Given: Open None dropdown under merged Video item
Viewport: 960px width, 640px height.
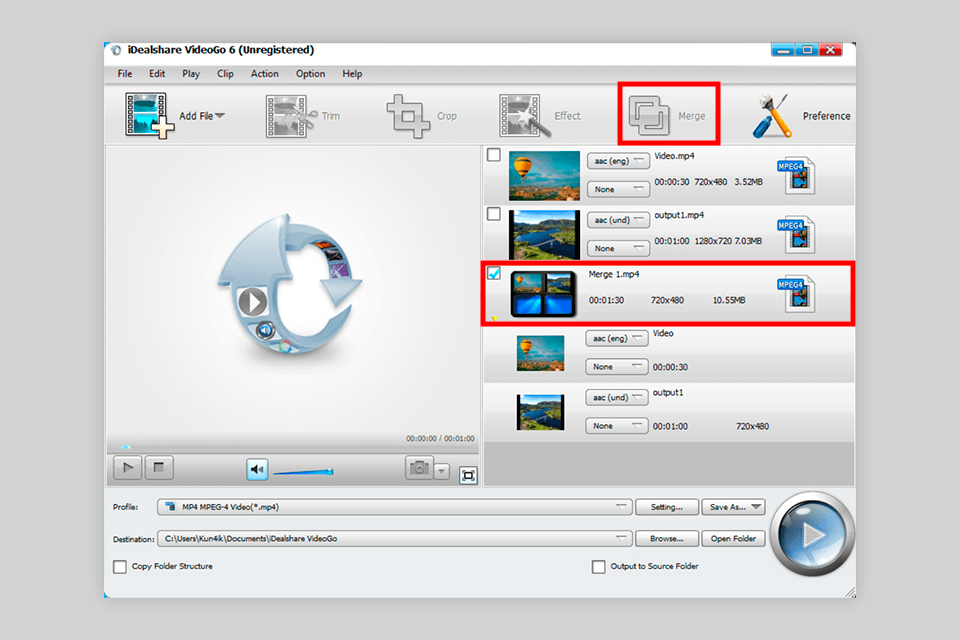Looking at the screenshot, I should (x=617, y=366).
